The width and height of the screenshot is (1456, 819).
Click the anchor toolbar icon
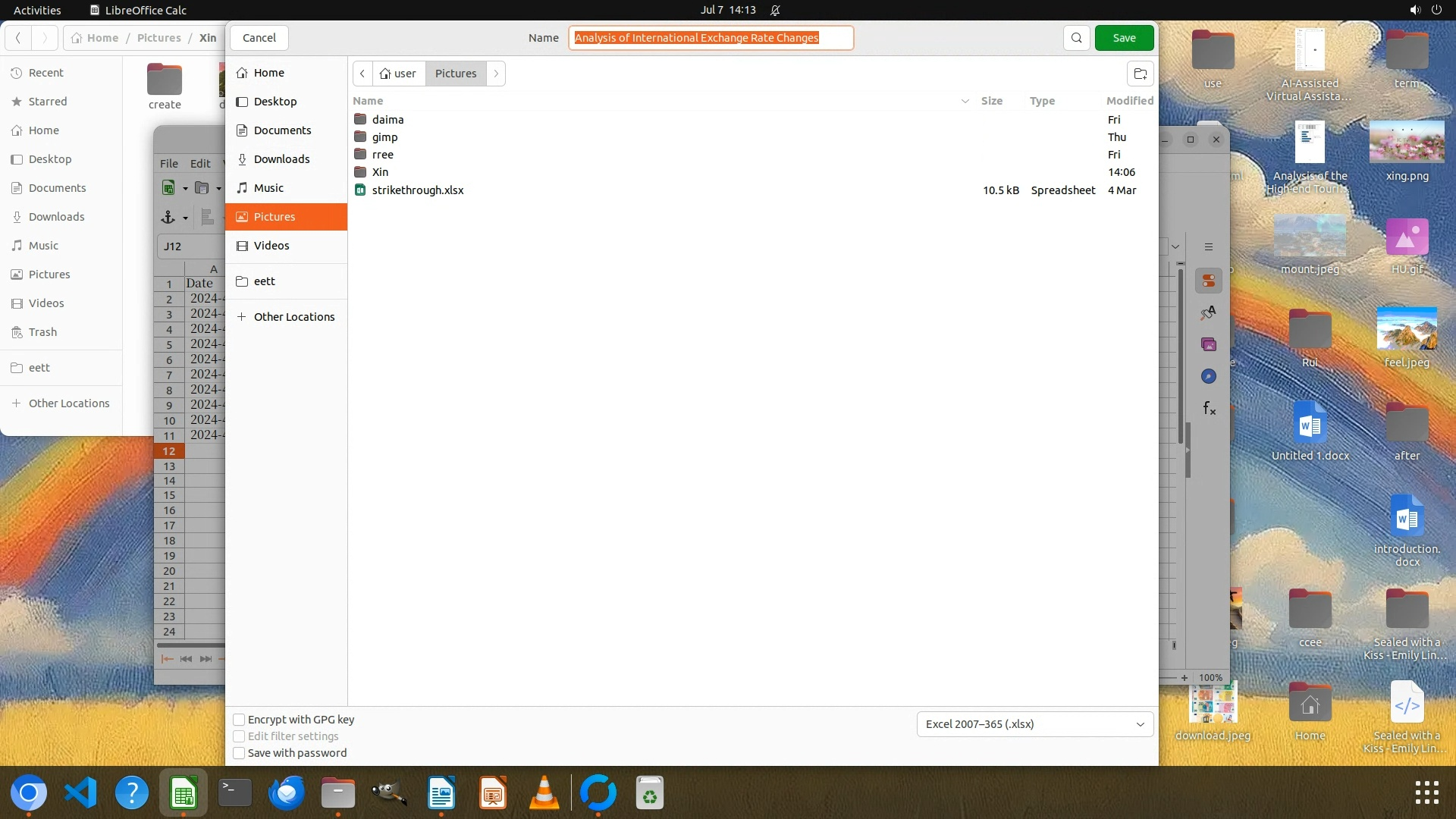168,218
